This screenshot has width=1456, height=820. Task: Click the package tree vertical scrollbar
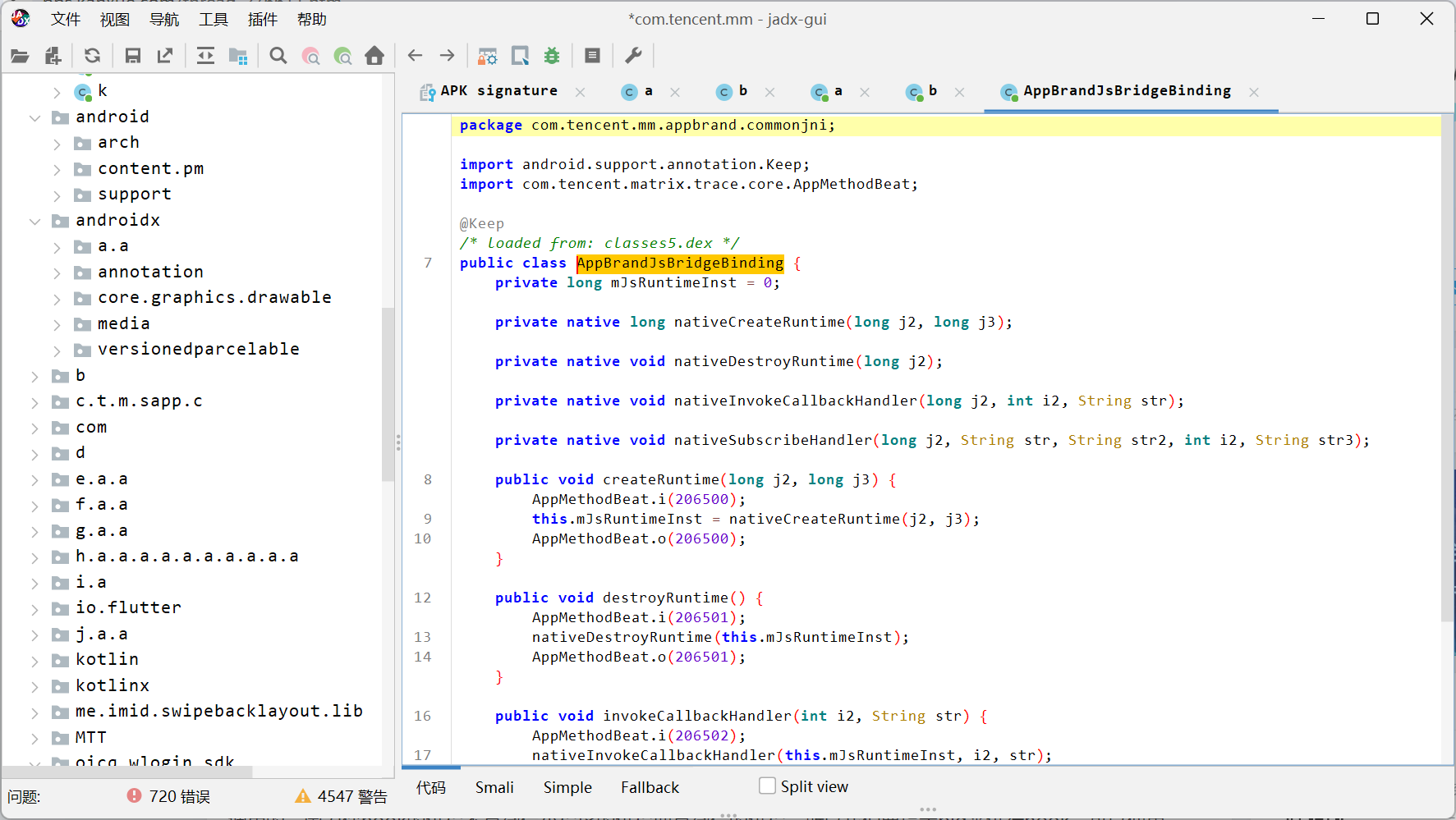(388, 394)
